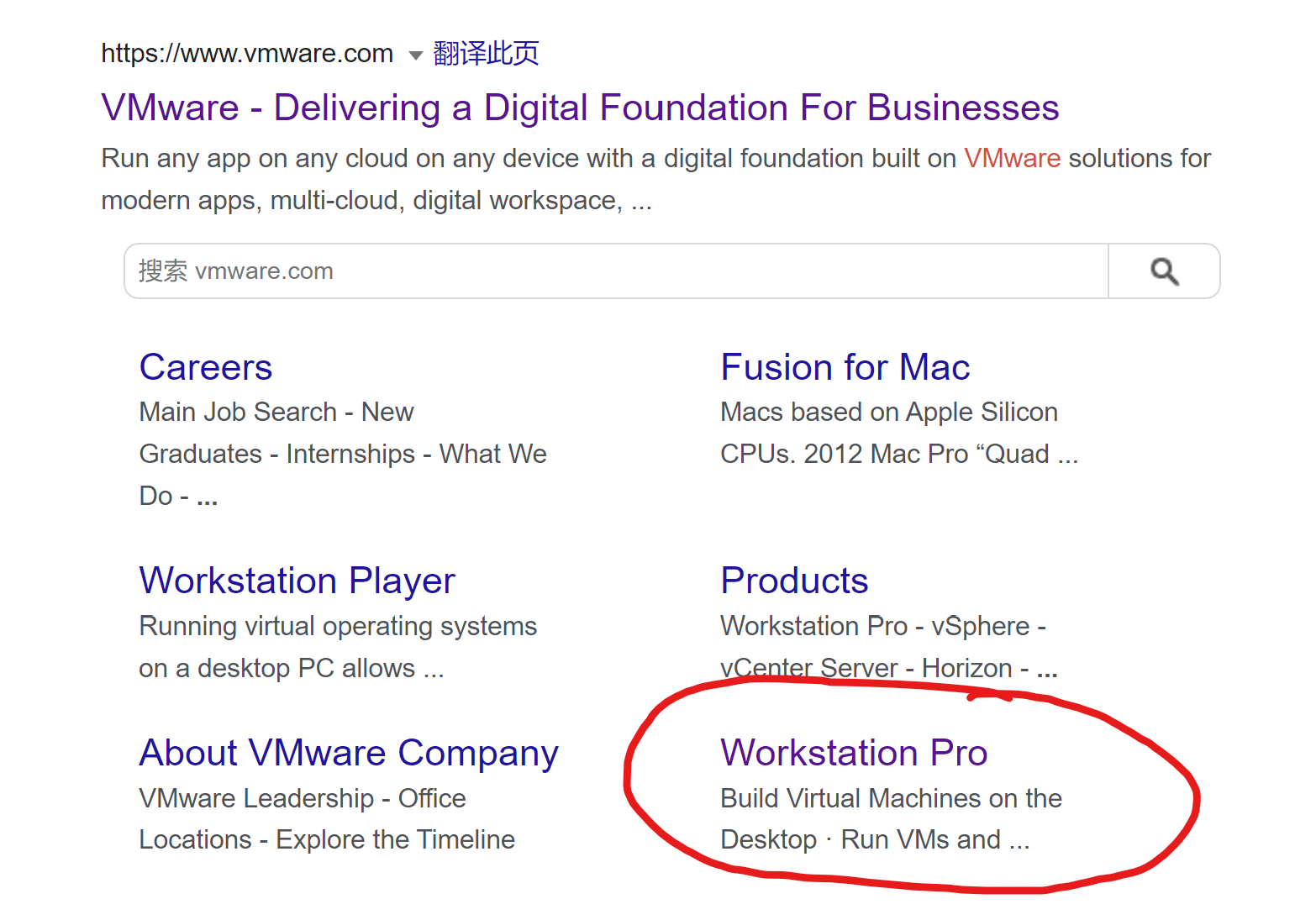Viewport: 1316px width, 920px height.
Task: Open the Products sitelink
Action: [794, 581]
